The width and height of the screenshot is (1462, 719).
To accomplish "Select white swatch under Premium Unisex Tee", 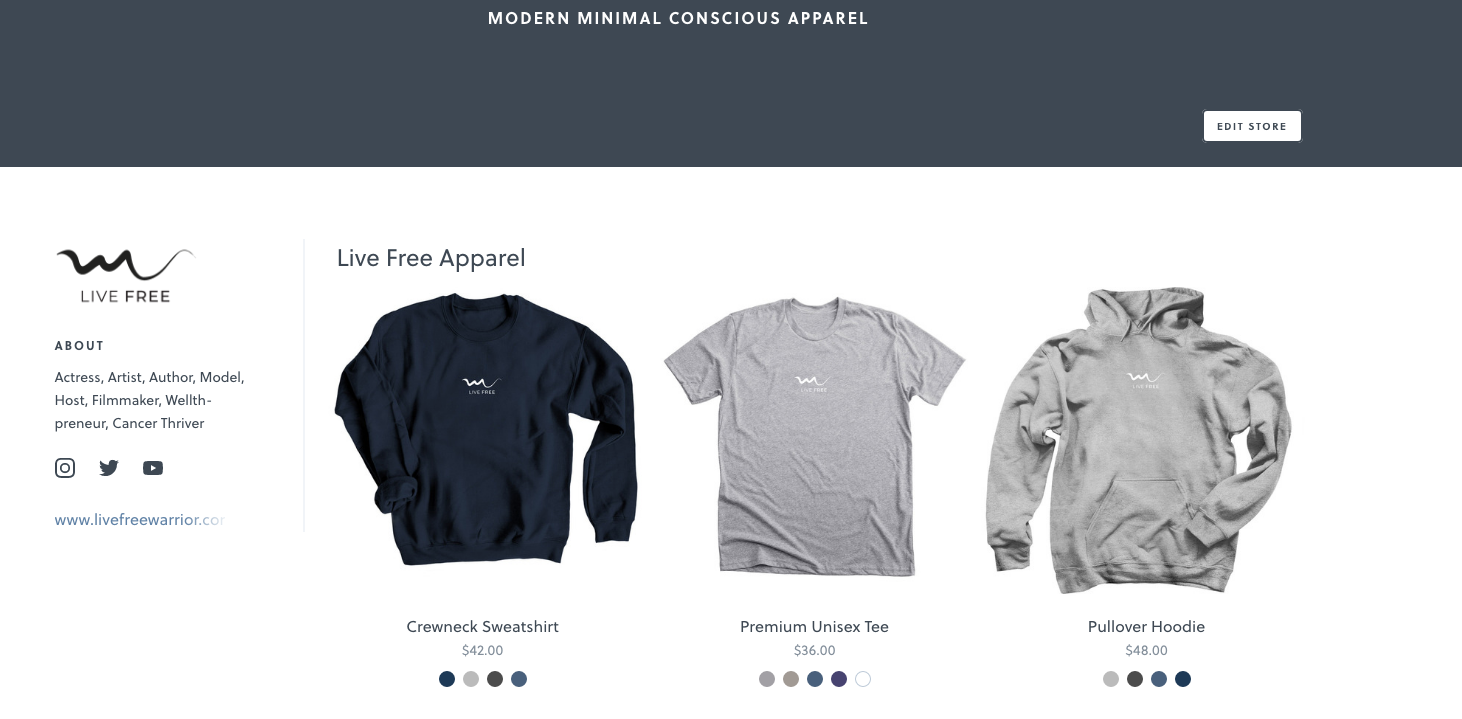I will click(863, 679).
